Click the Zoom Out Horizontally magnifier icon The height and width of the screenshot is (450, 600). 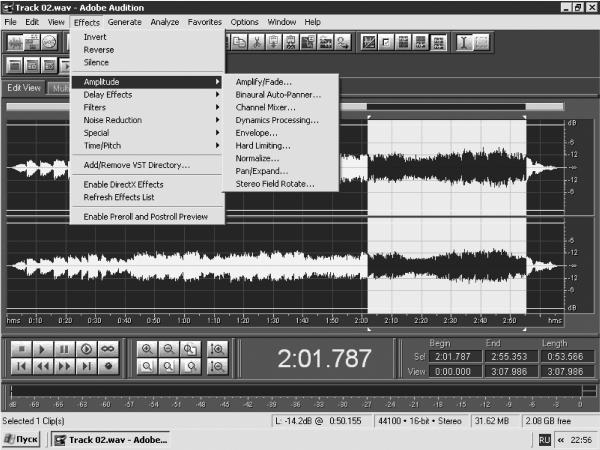pos(169,349)
